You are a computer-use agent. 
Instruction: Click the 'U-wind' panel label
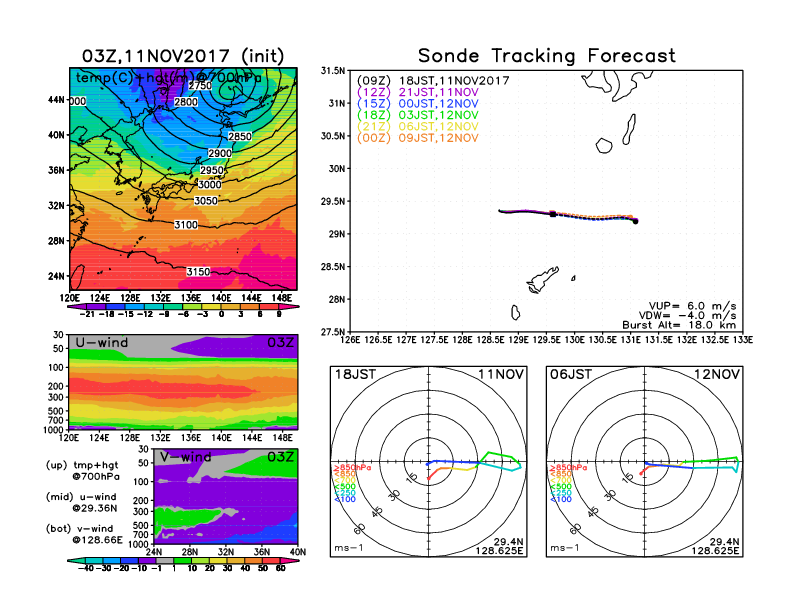click(x=102, y=343)
